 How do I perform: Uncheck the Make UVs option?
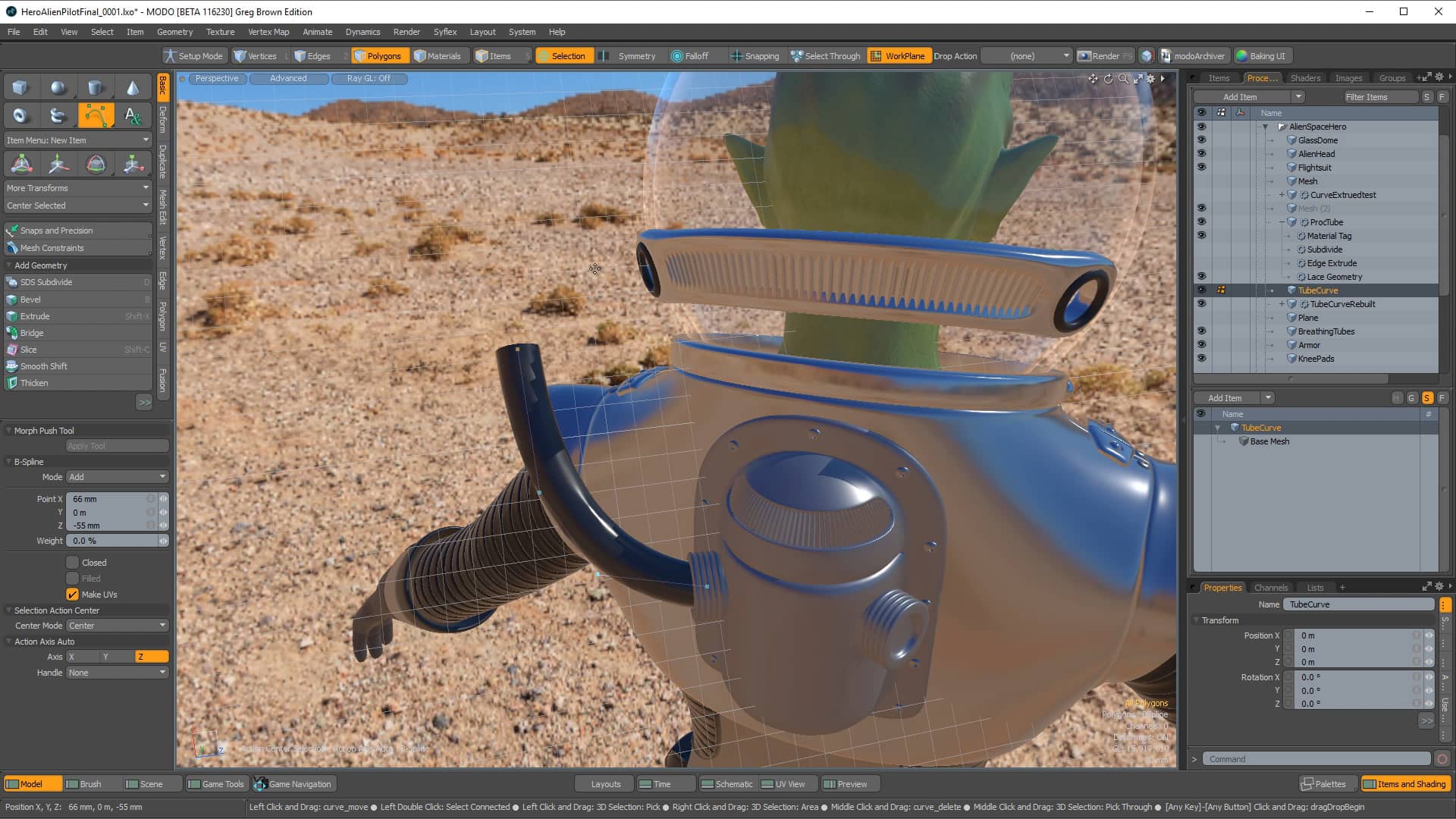73,595
